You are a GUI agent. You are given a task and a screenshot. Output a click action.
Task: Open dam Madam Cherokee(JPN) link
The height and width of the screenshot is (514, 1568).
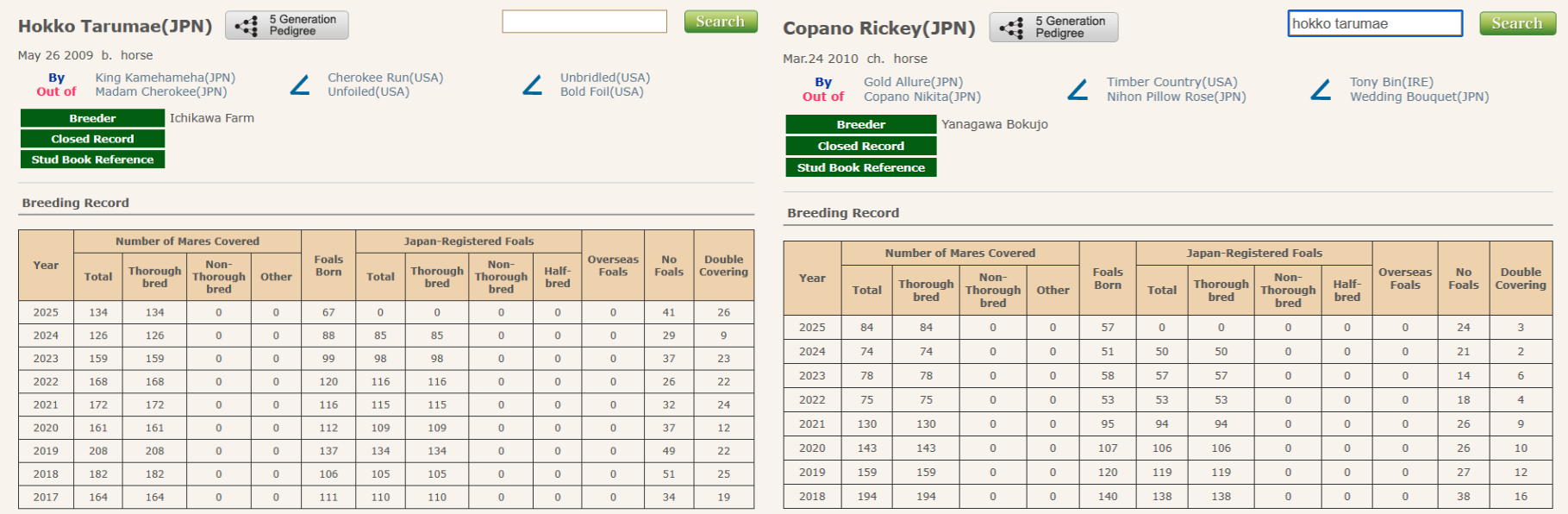pos(161,91)
